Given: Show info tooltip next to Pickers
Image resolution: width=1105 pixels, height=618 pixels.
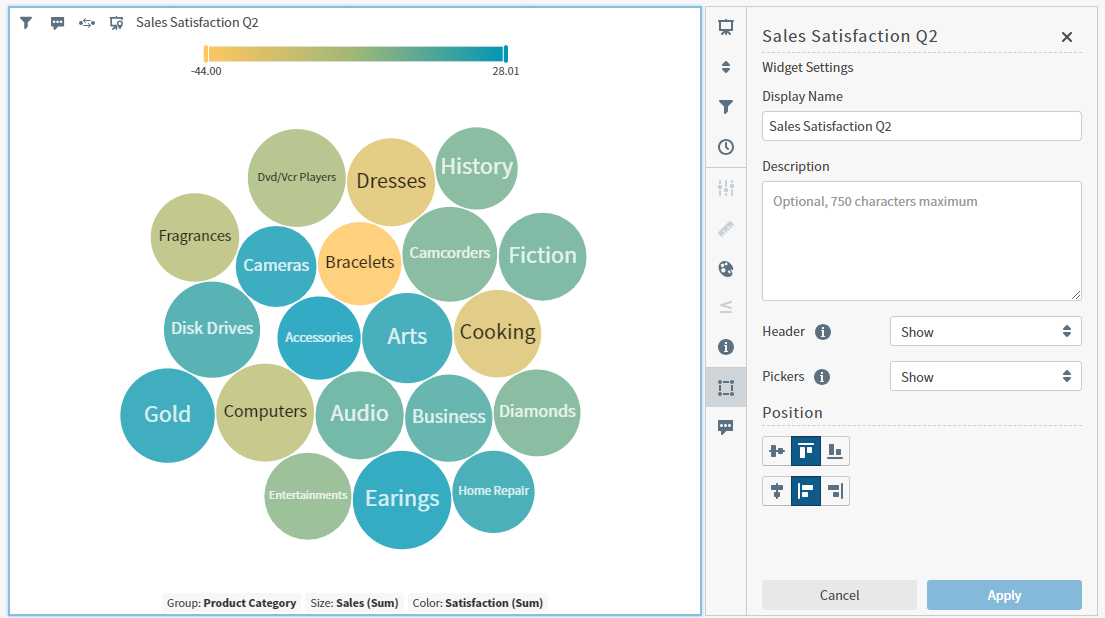Looking at the screenshot, I should 822,377.
